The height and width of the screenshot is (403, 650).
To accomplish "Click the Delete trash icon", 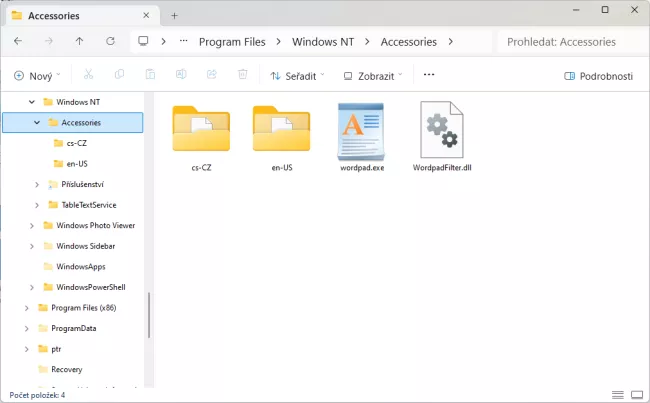I will (243, 75).
